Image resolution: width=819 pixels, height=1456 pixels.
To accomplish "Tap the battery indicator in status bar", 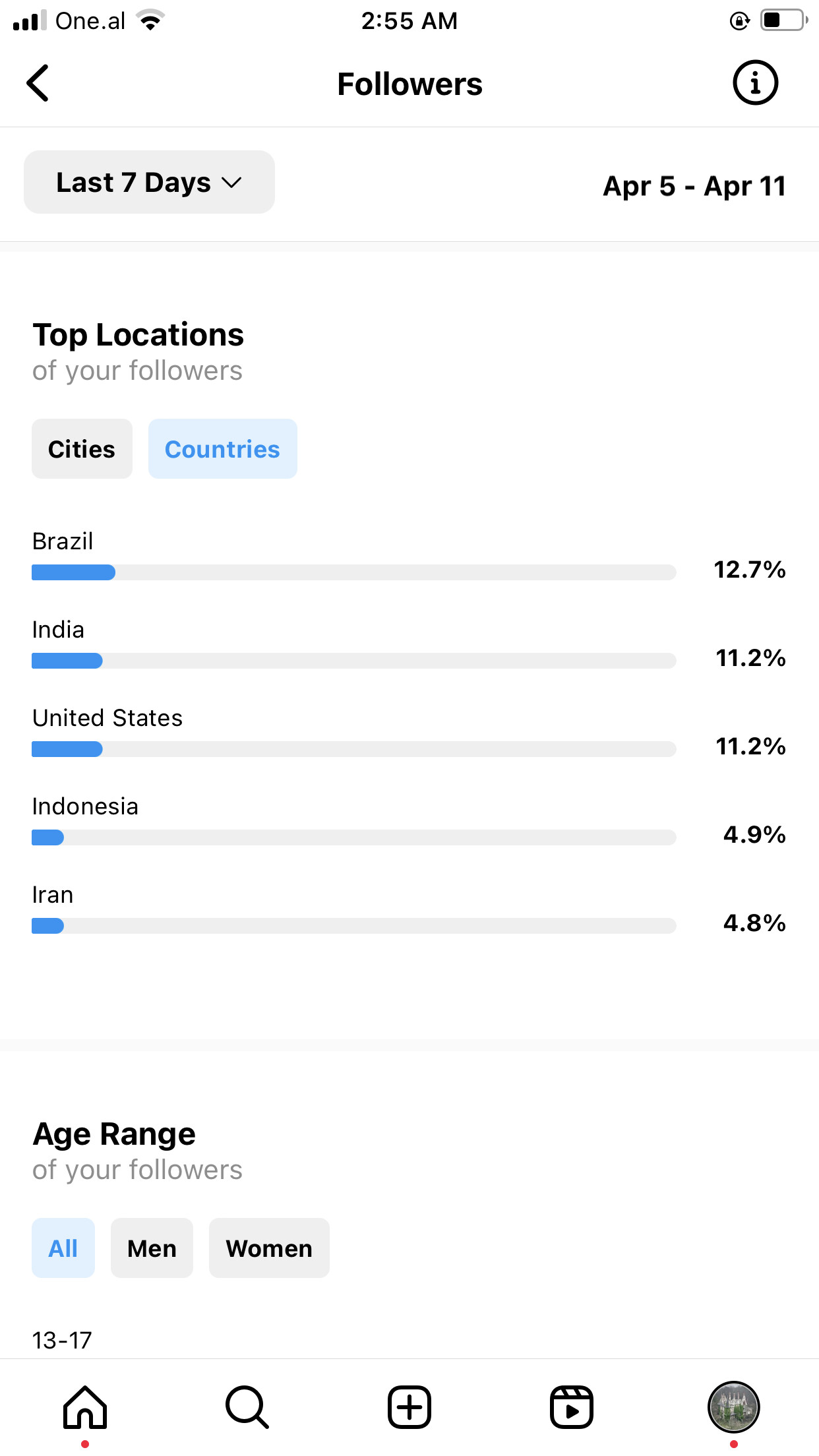I will [783, 20].
